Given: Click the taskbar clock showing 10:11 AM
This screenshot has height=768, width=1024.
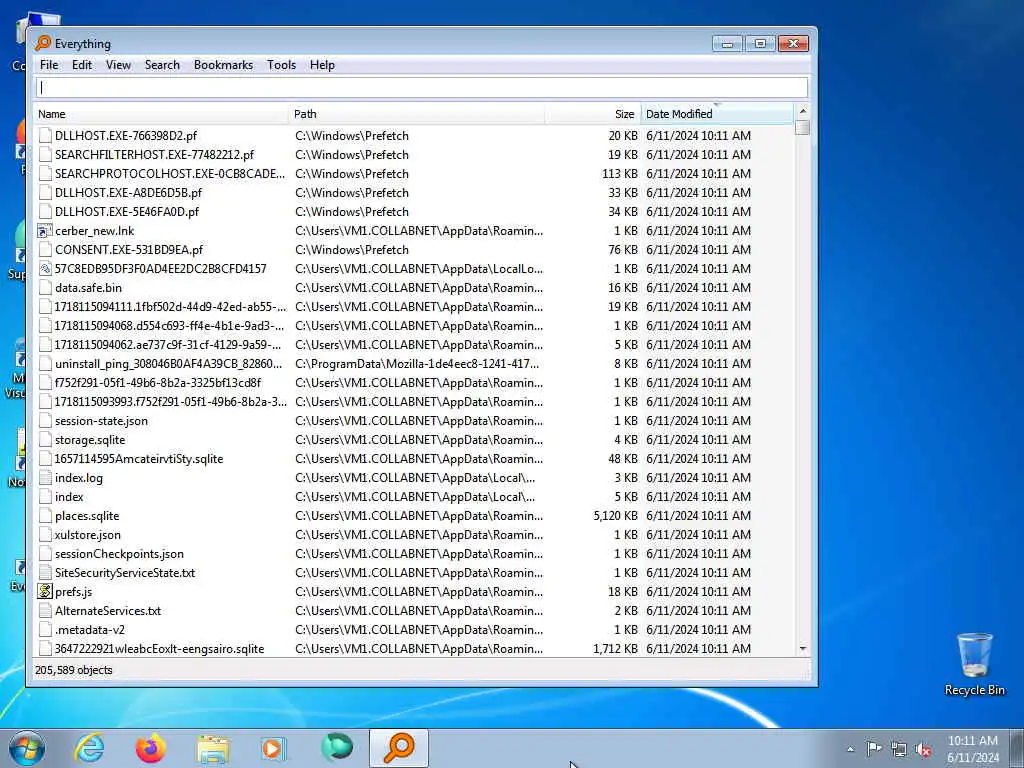Looking at the screenshot, I should (x=973, y=749).
